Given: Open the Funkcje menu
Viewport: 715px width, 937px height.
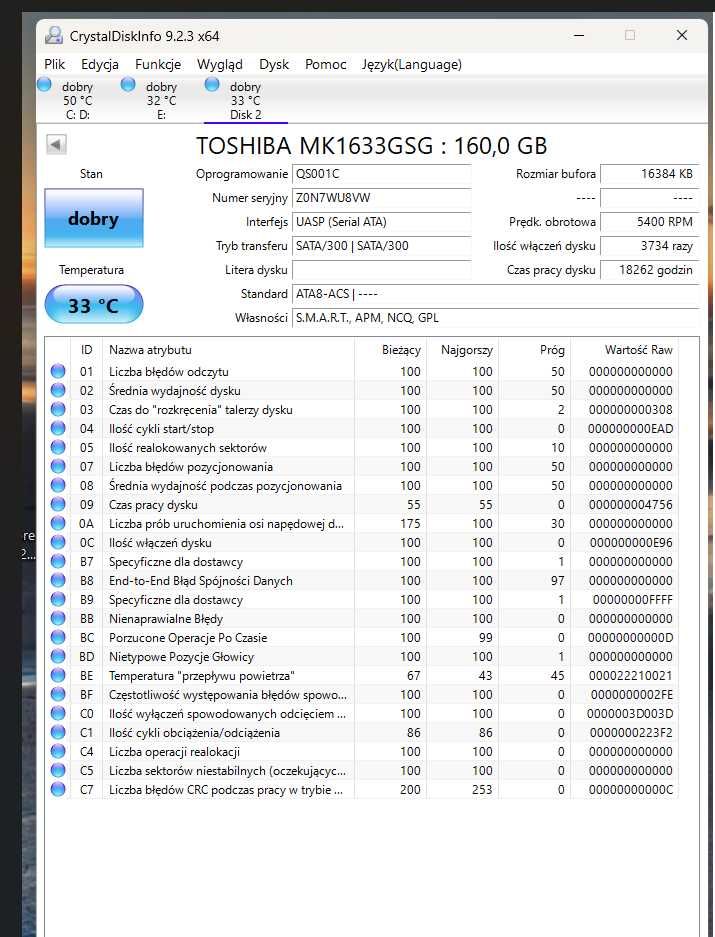Looking at the screenshot, I should point(158,64).
